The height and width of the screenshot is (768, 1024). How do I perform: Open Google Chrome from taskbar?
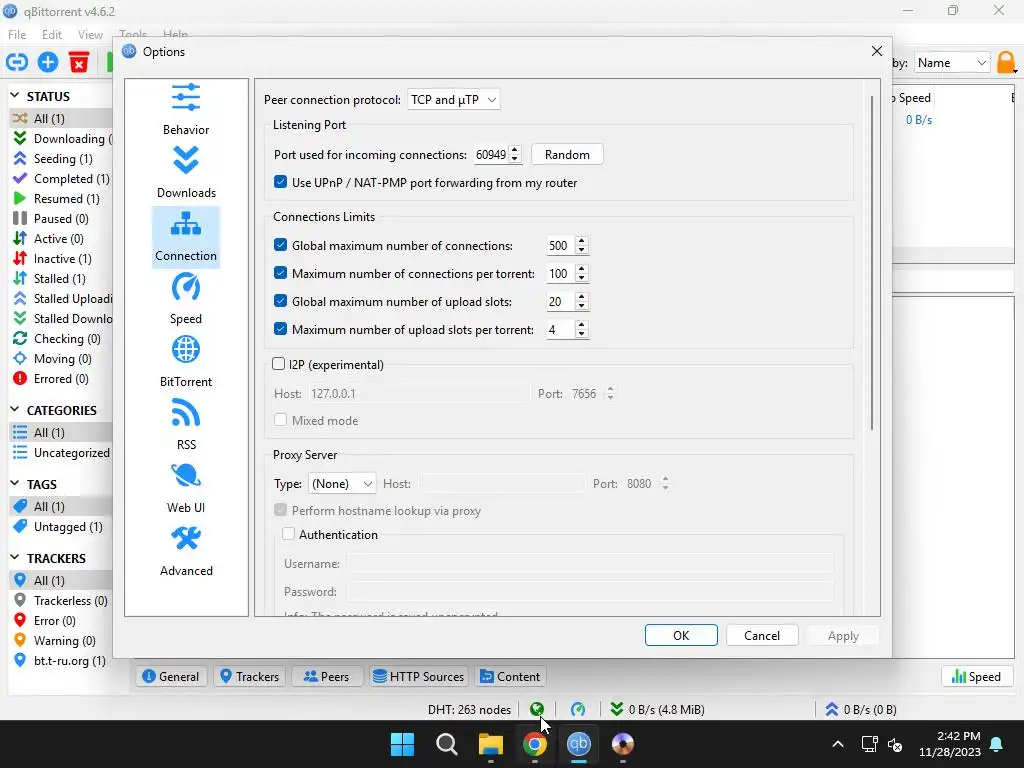(x=534, y=744)
